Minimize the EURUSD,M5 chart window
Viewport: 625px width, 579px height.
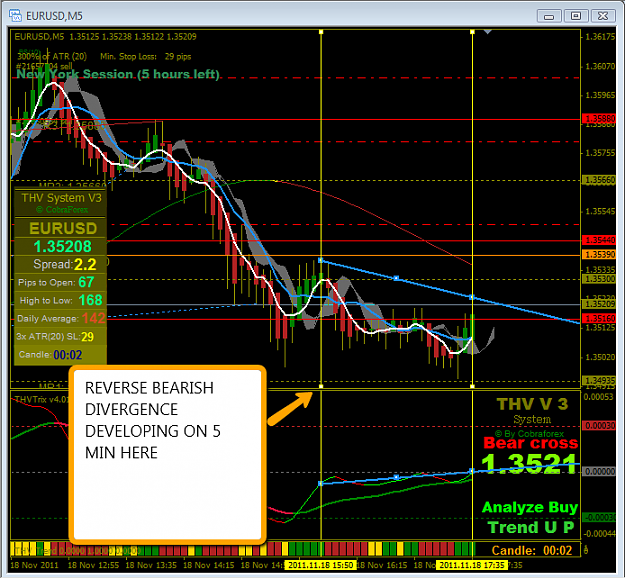pos(549,16)
